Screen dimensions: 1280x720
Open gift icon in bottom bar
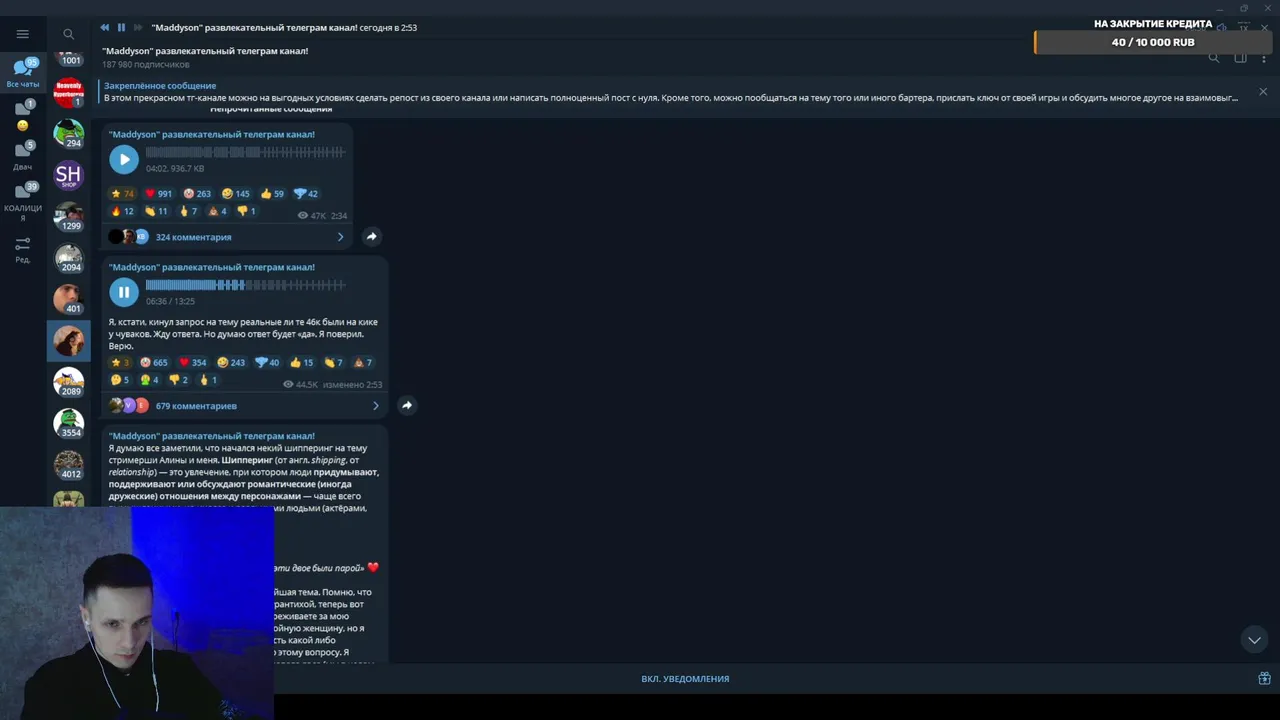coord(1264,679)
